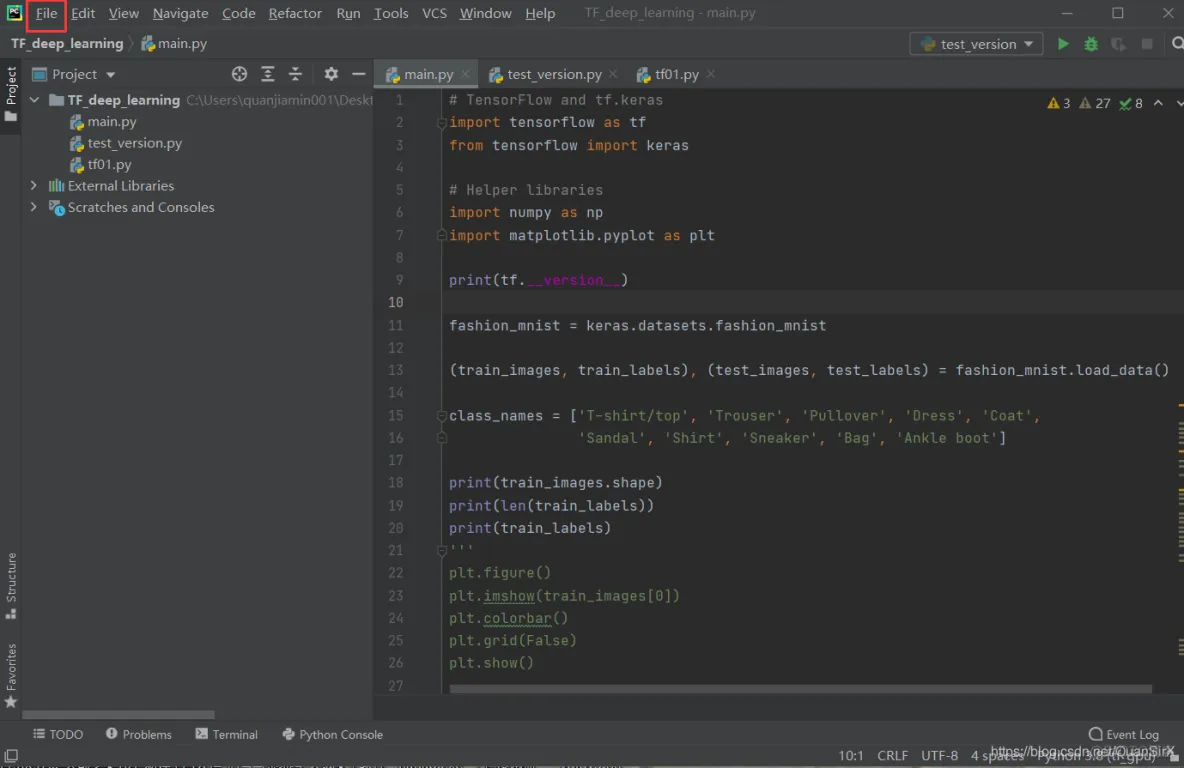Select tf01.py in the project tree
This screenshot has width=1184, height=768.
pyautogui.click(x=109, y=165)
